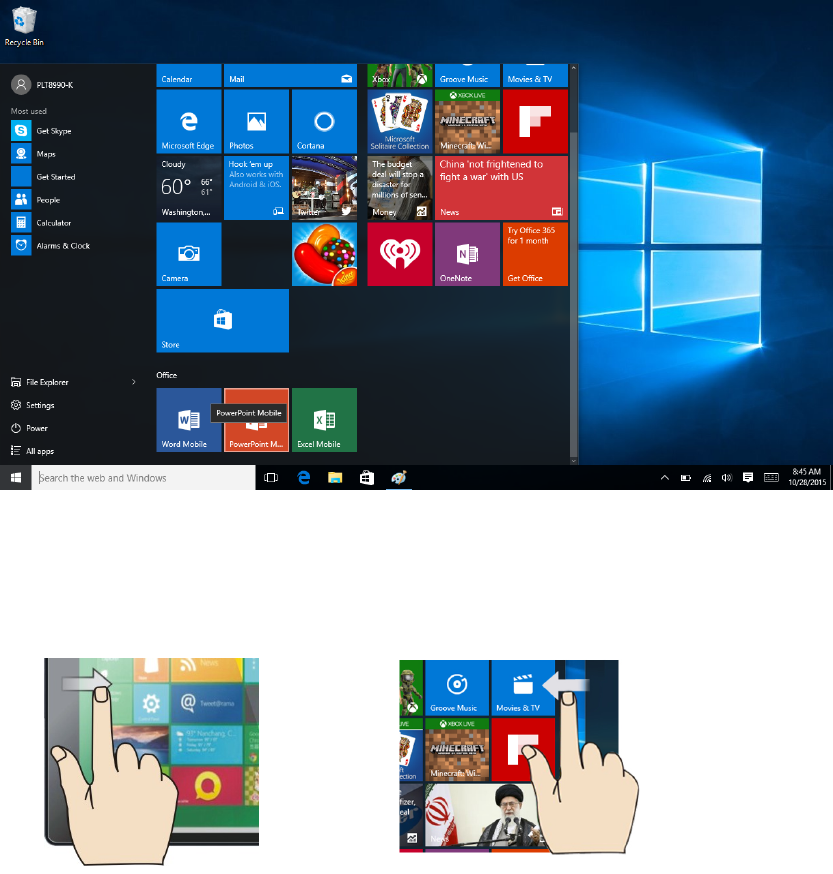Open the News tile about China
Image resolution: width=833 pixels, height=874 pixels.
[501, 188]
